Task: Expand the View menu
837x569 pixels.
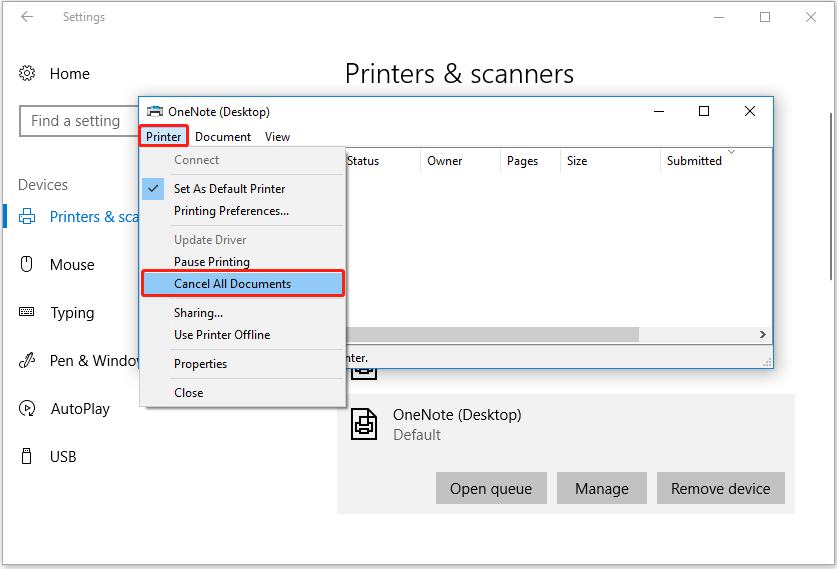Action: tap(277, 137)
